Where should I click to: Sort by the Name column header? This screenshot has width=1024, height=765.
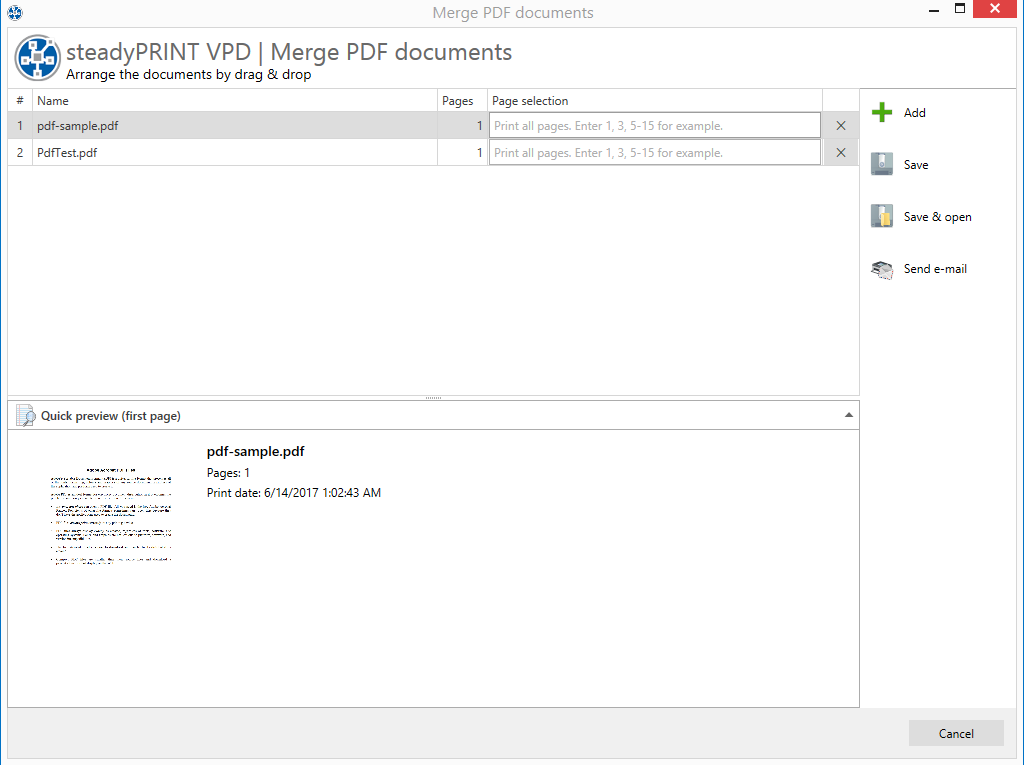click(235, 101)
